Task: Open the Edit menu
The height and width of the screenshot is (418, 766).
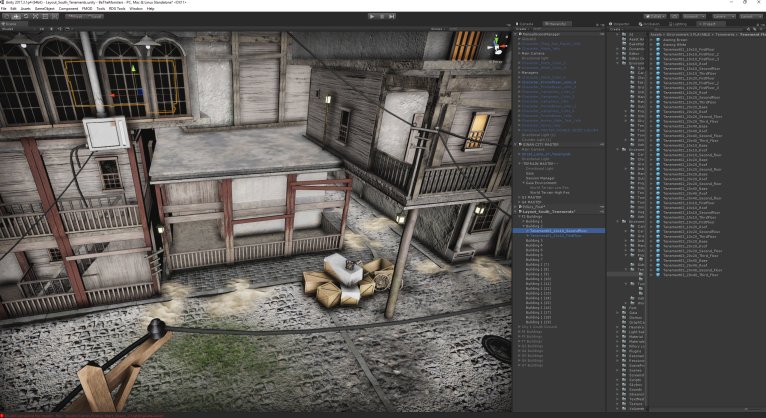Action: coord(13,8)
